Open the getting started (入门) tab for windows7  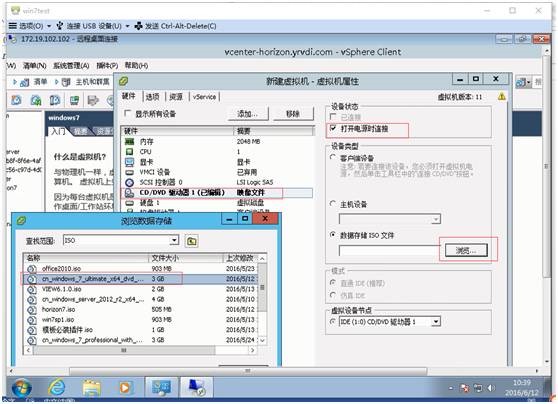[x=58, y=131]
